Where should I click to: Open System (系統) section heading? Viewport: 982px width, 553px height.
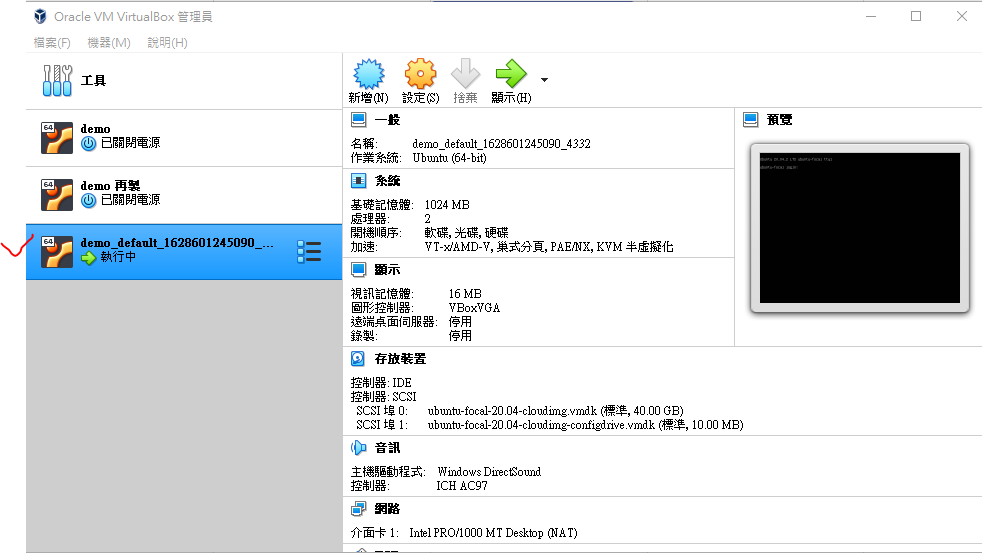pos(387,181)
